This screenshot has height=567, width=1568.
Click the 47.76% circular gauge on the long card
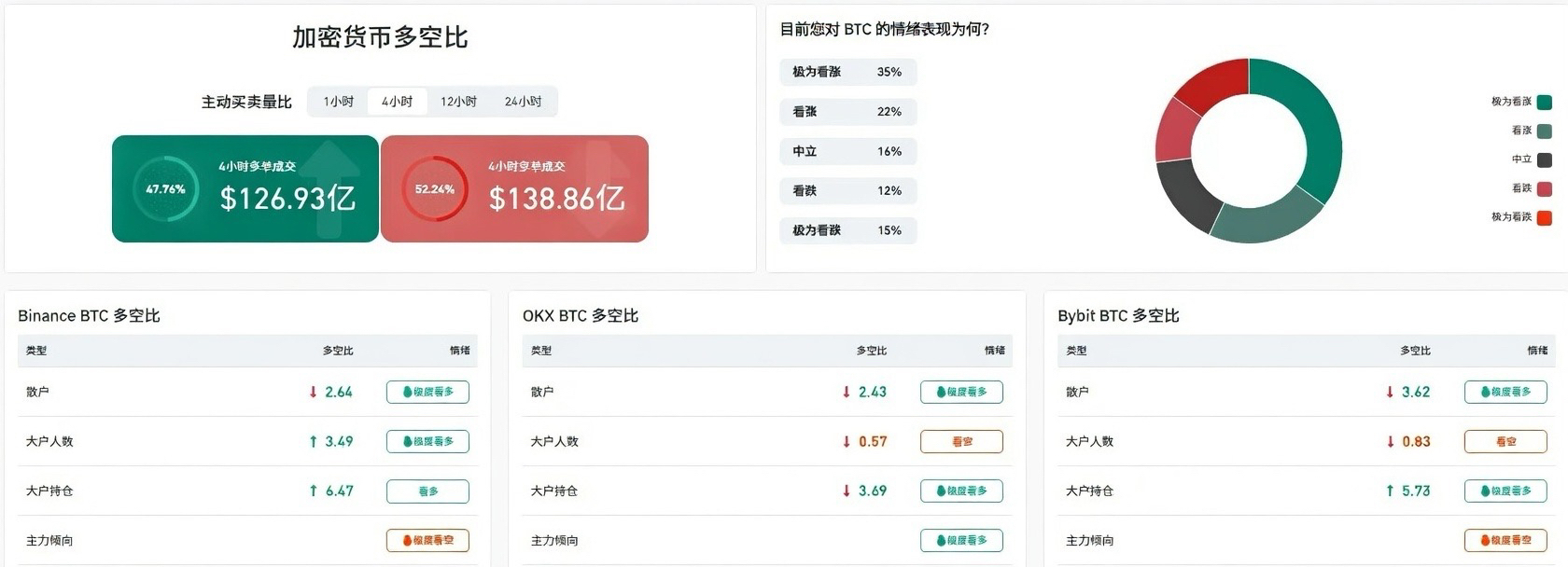pos(165,189)
